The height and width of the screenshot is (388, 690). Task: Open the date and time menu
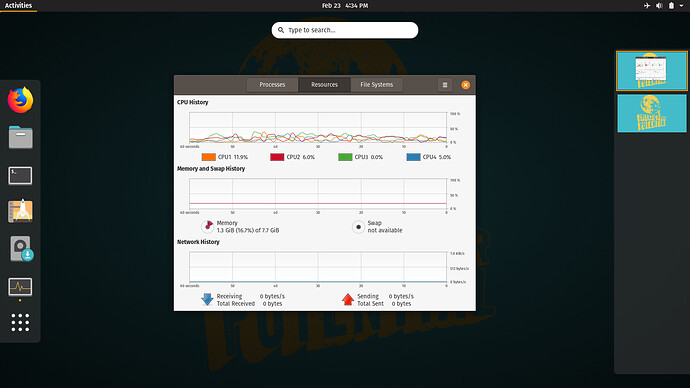click(x=345, y=6)
